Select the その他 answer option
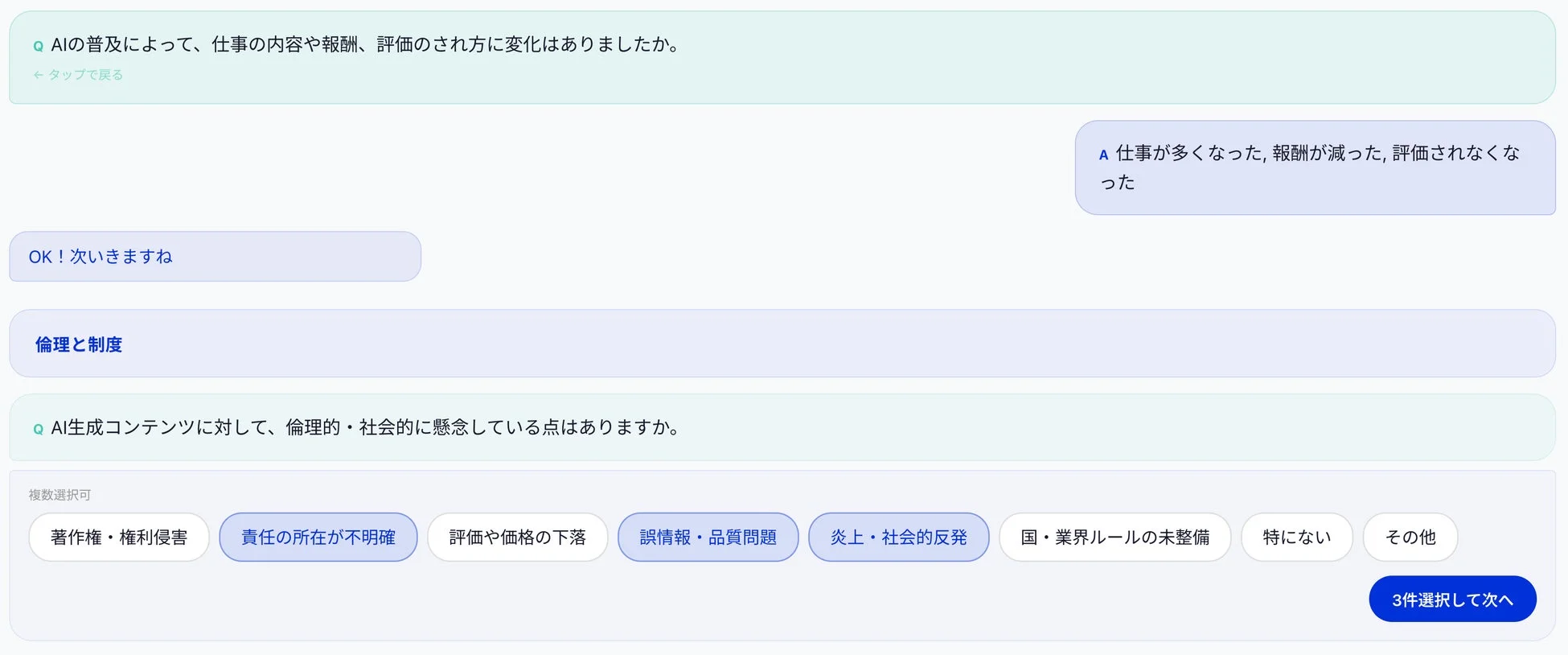 (1410, 537)
